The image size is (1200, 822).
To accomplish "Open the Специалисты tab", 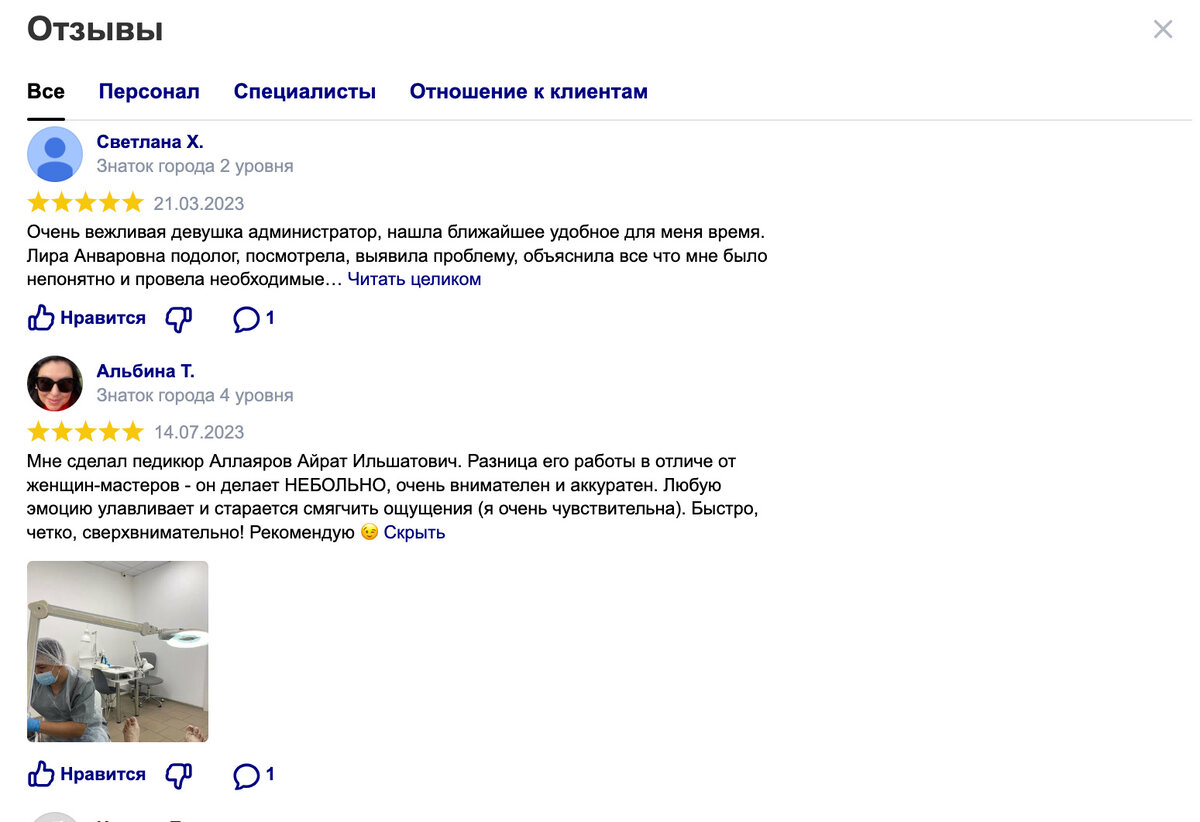I will click(303, 91).
